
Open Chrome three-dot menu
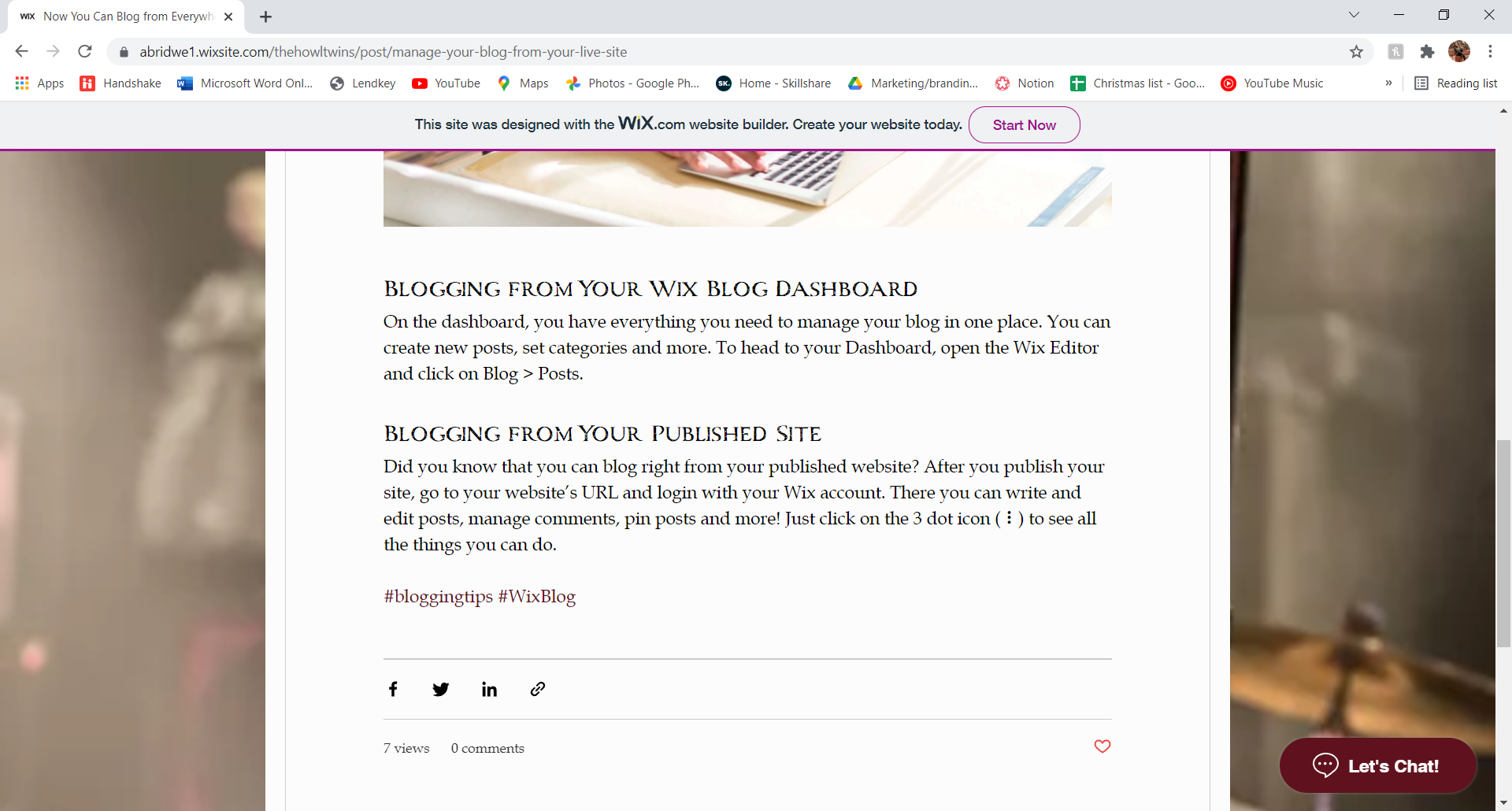pos(1490,52)
